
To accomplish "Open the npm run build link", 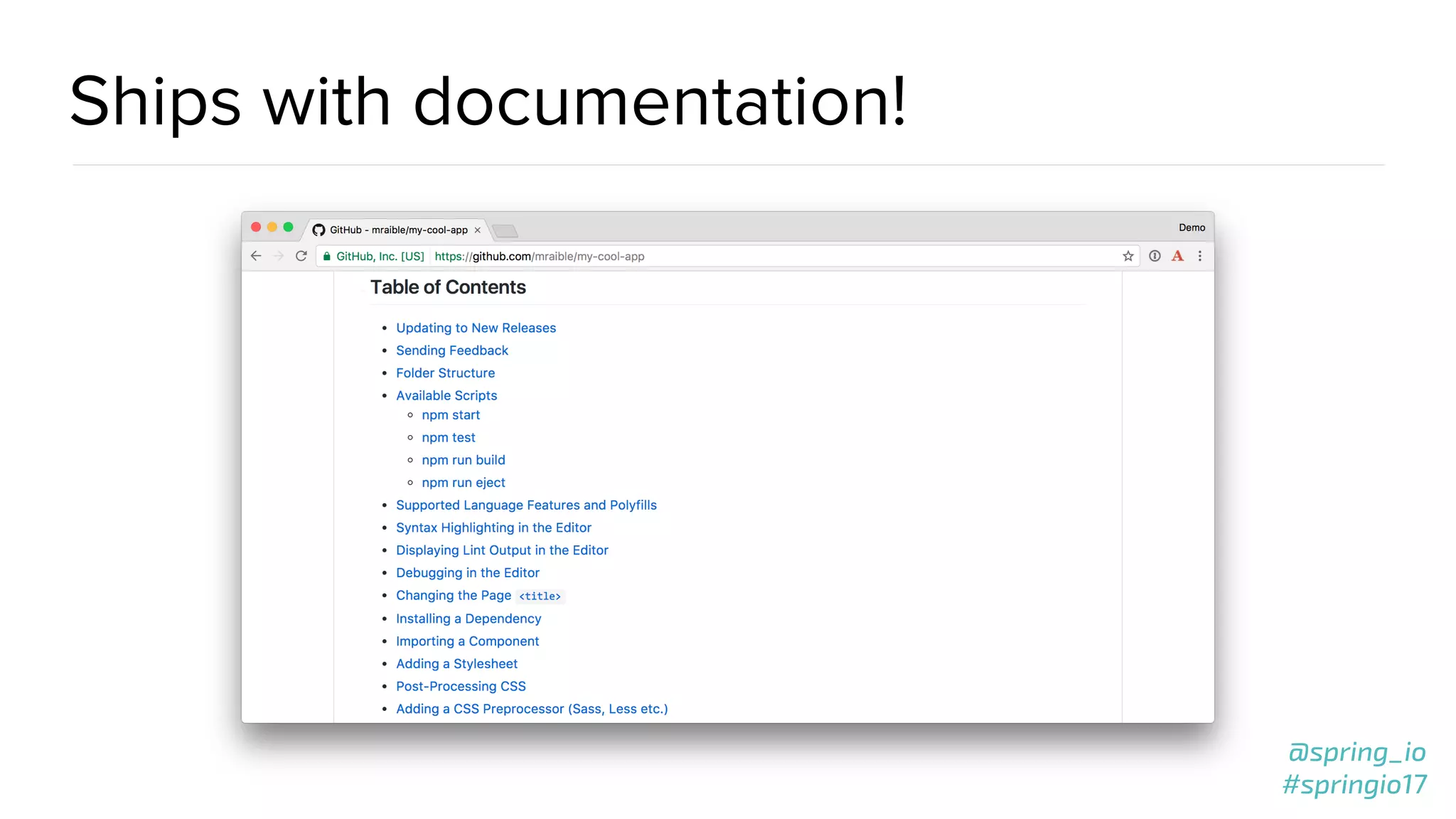I will [x=464, y=460].
